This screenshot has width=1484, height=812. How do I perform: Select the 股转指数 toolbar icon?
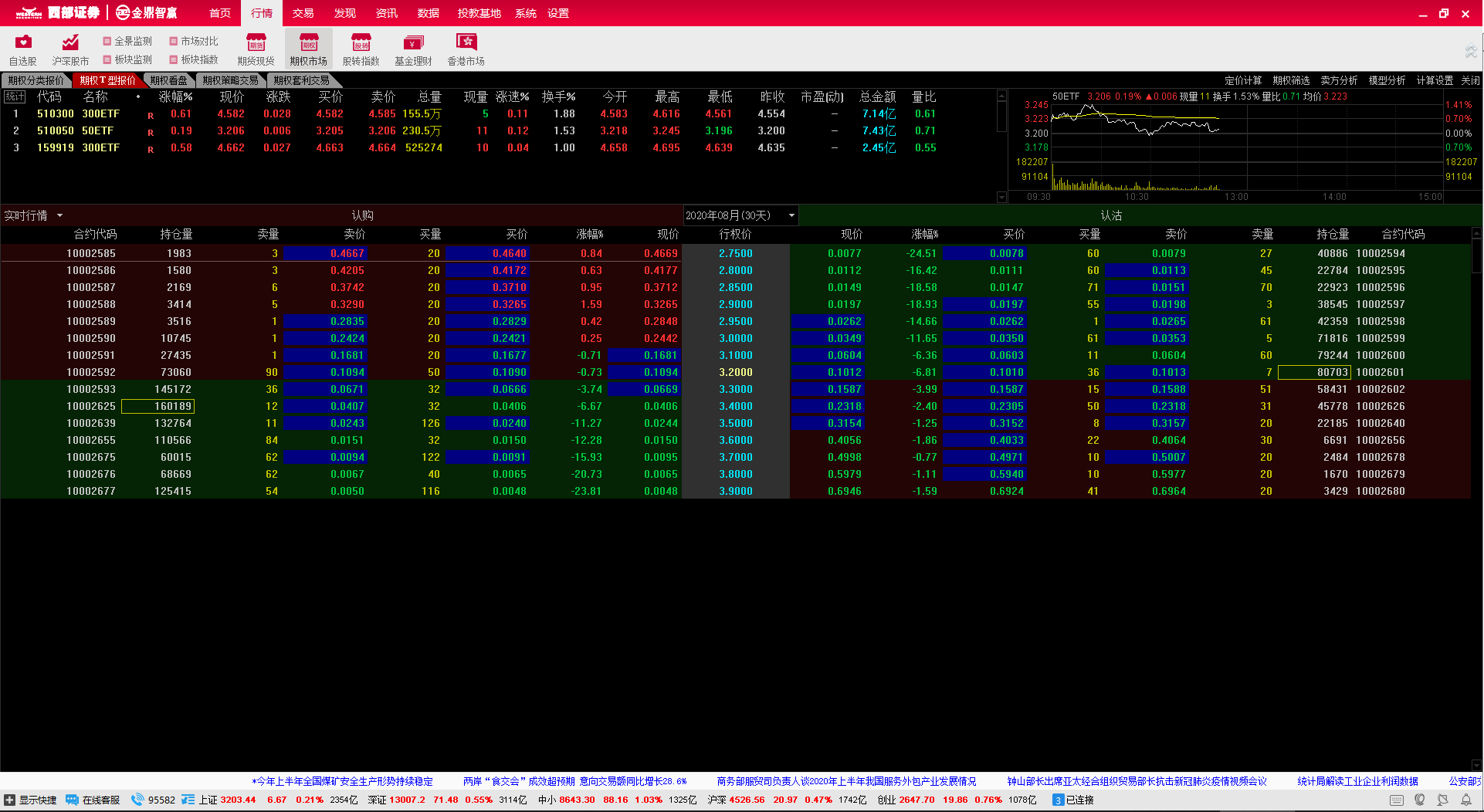(361, 43)
